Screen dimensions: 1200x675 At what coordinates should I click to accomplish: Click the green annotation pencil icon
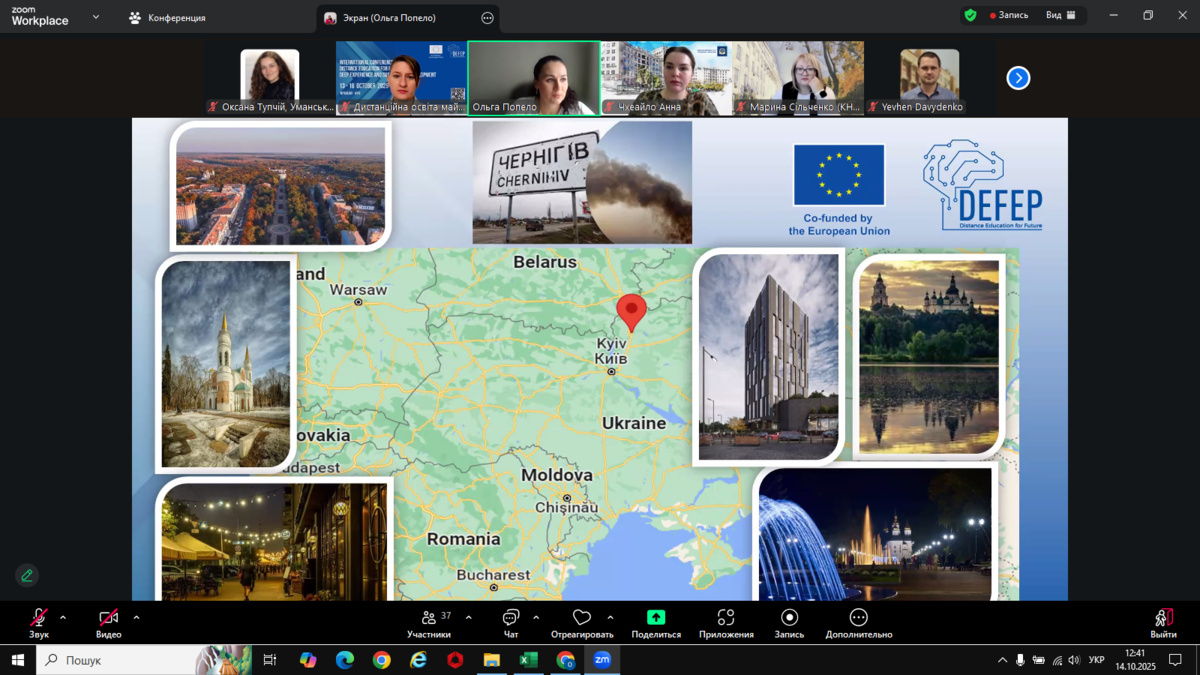click(27, 575)
